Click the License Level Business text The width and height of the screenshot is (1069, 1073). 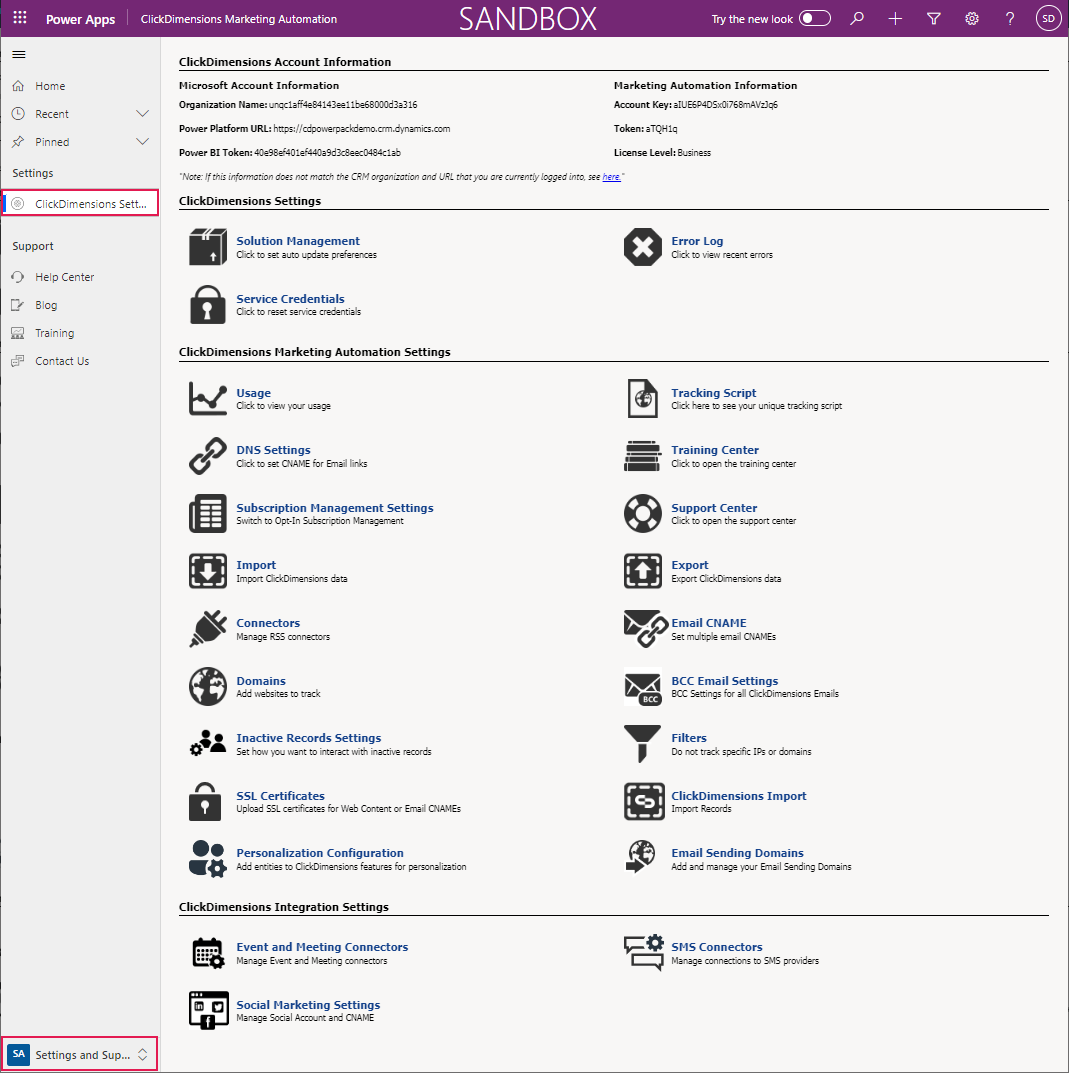694,153
